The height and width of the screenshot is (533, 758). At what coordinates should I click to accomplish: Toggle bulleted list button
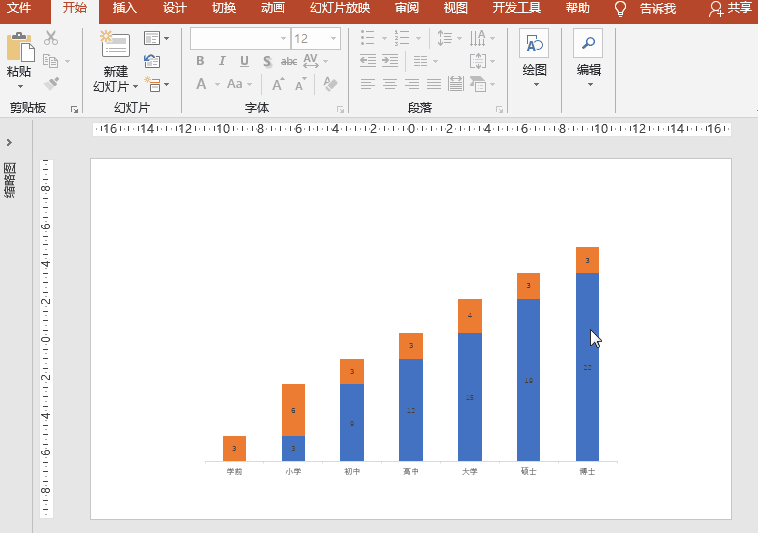pyautogui.click(x=368, y=38)
